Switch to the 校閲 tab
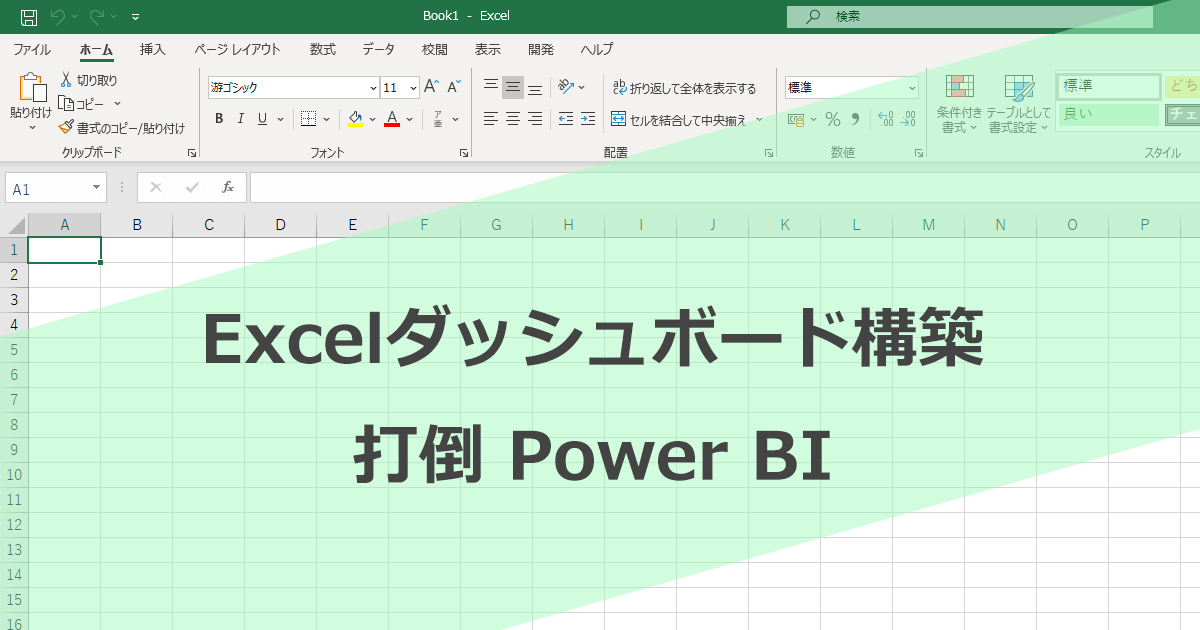The width and height of the screenshot is (1200, 630). click(x=435, y=49)
